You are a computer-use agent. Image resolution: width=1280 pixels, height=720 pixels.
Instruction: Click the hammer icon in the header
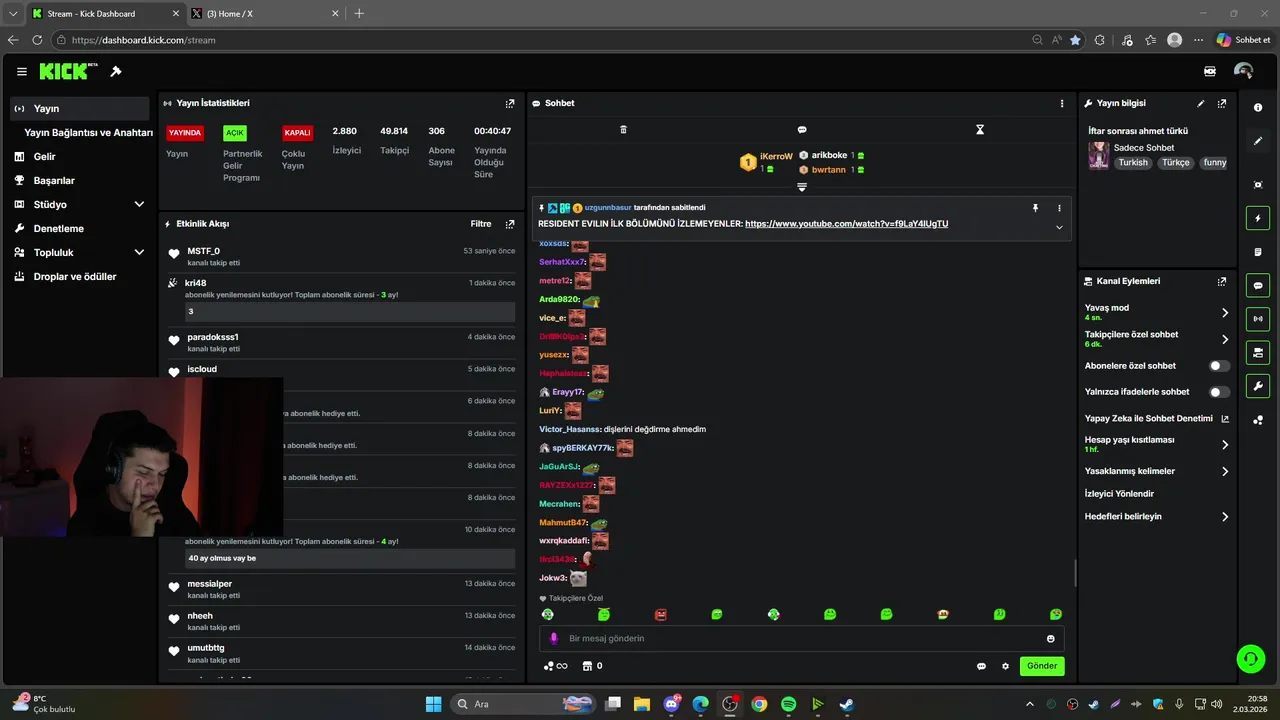[116, 72]
